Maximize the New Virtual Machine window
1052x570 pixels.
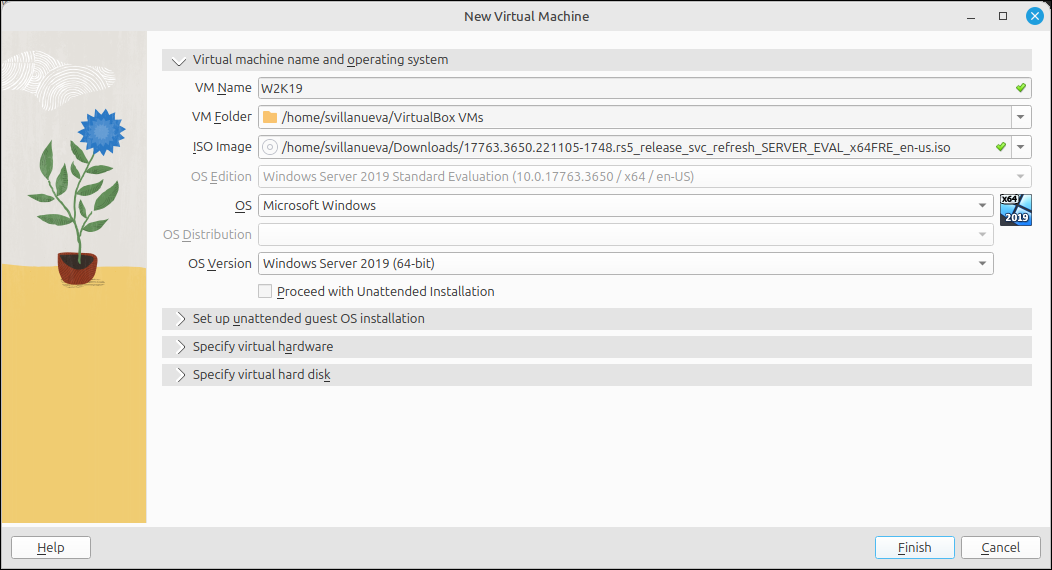(x=1003, y=16)
